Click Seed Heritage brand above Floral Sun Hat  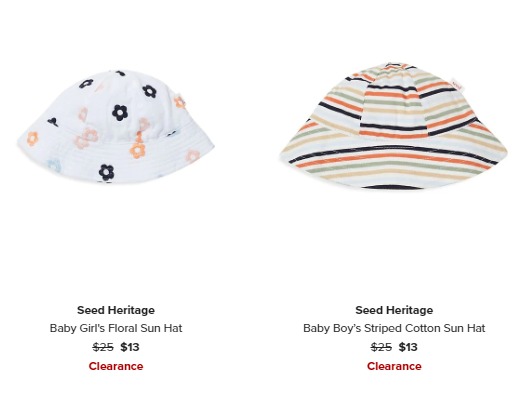tap(116, 310)
